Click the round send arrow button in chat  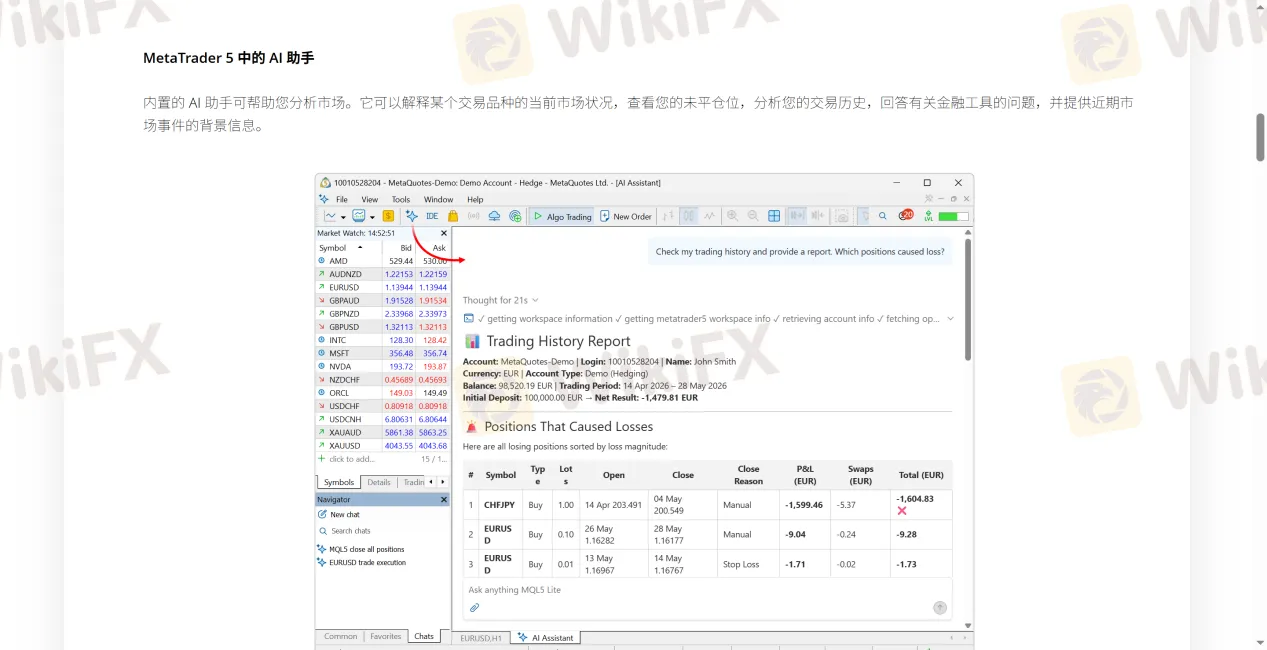tap(940, 607)
